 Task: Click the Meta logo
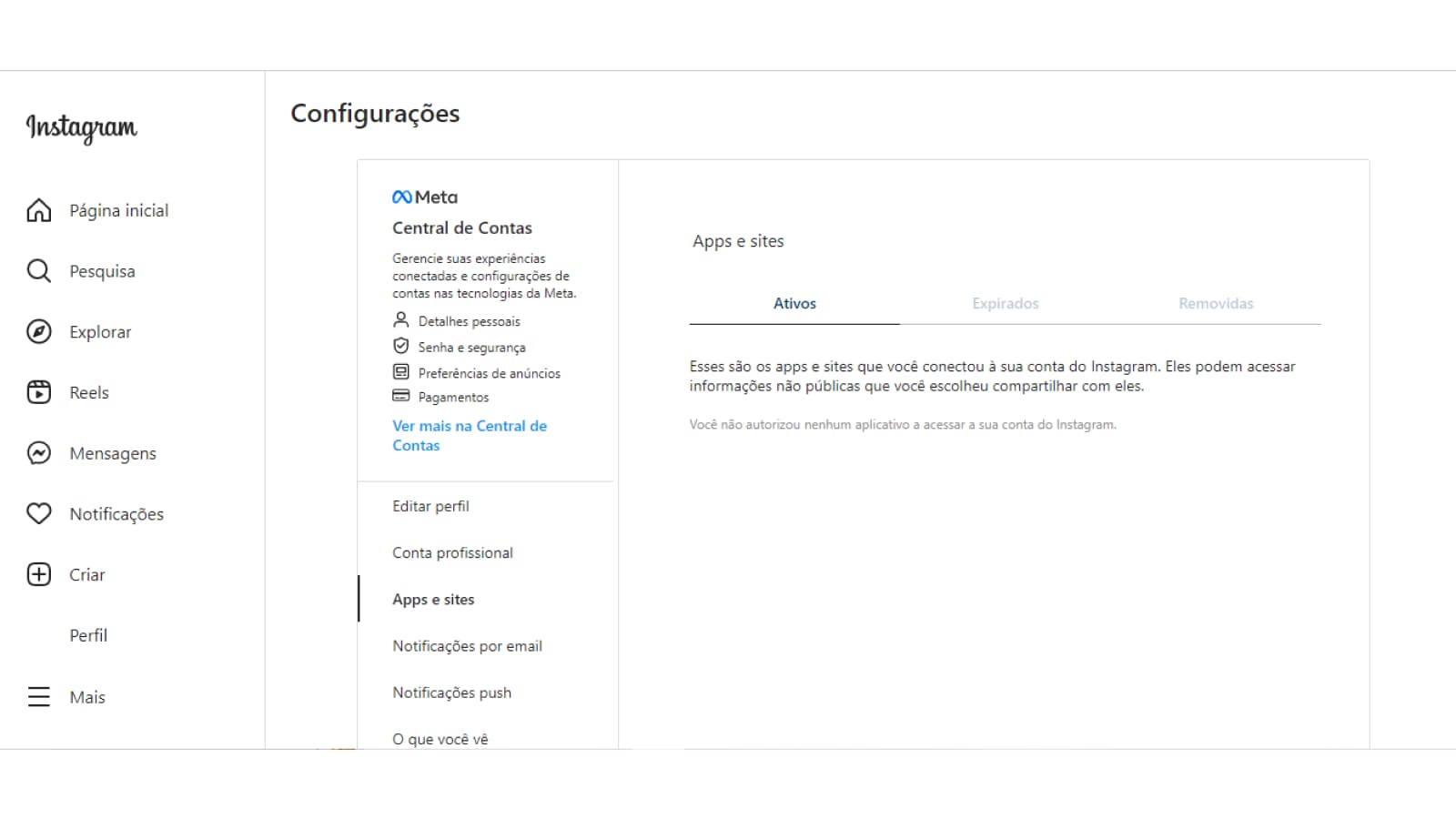(425, 197)
